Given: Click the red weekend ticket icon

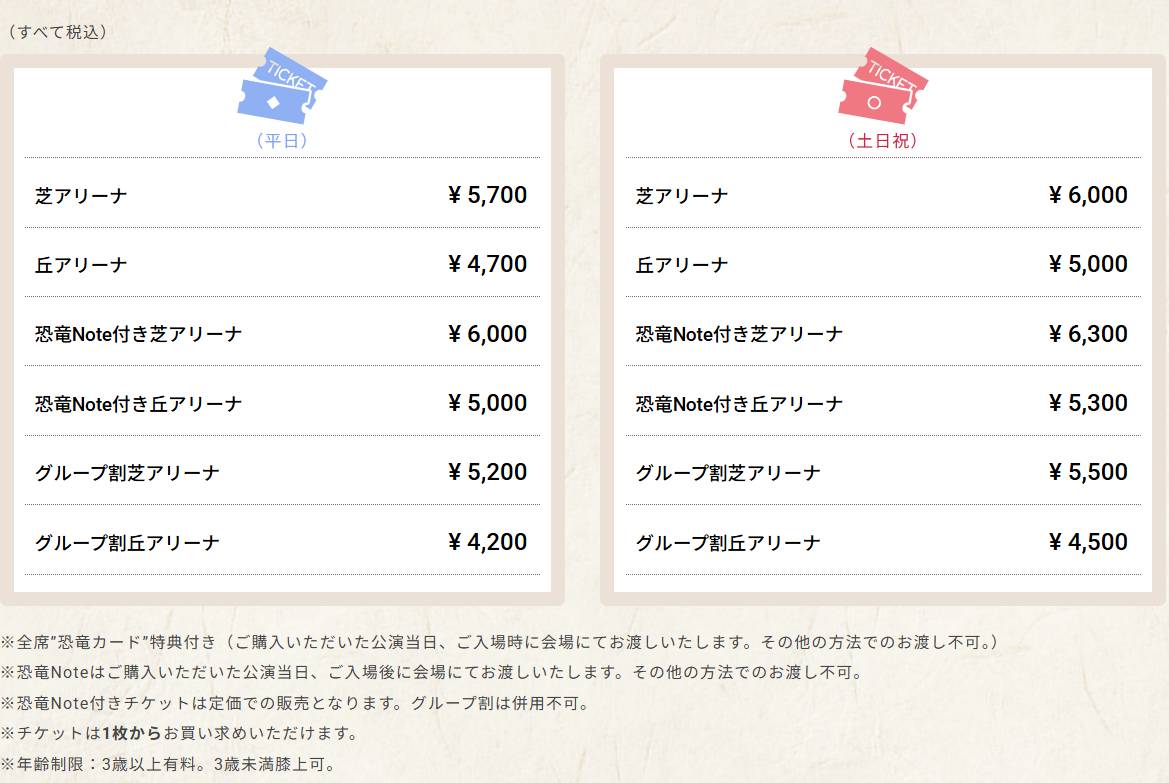Looking at the screenshot, I should click(882, 87).
